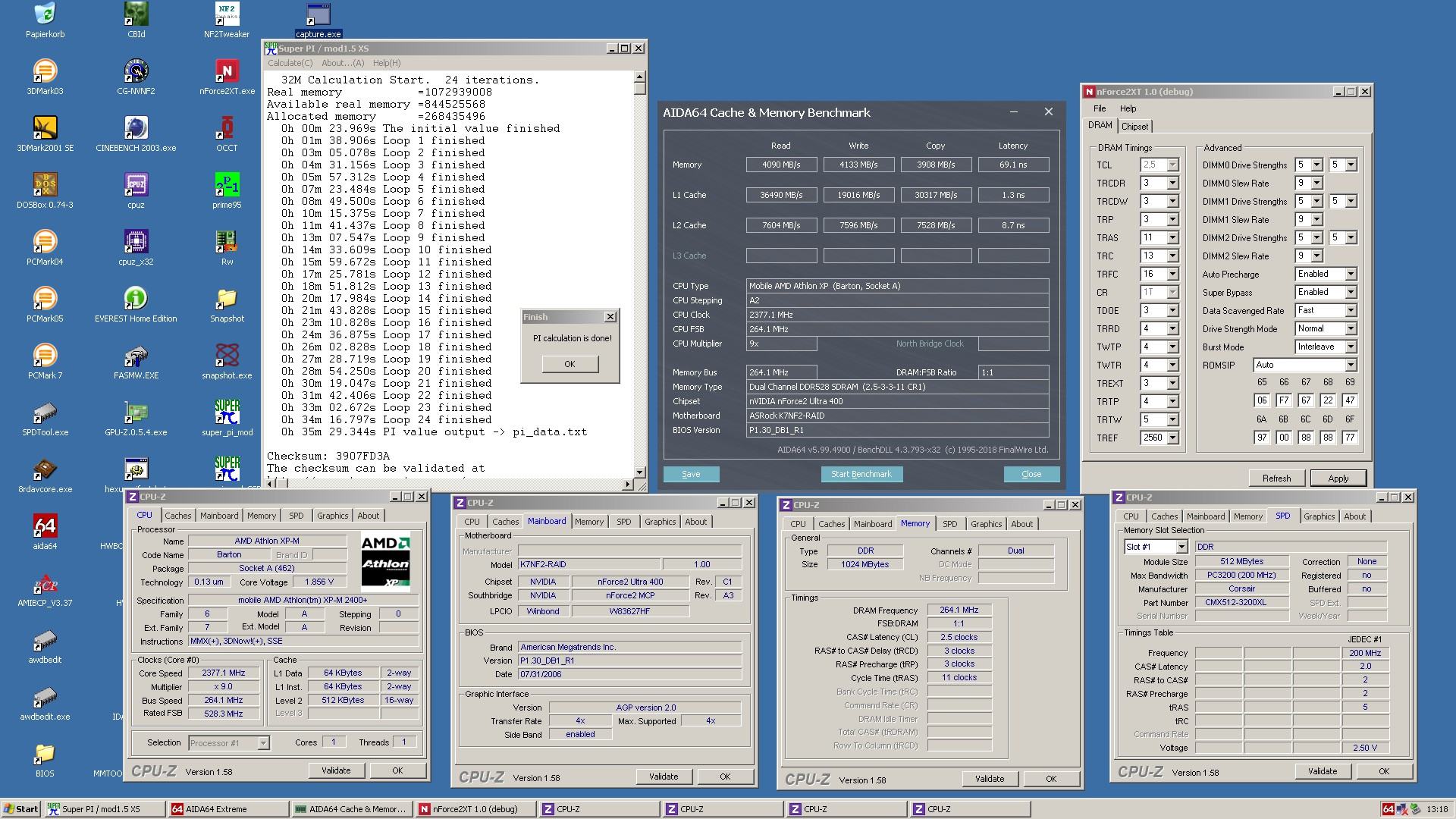Open the Burst Mode Interleave dropdown
The height and width of the screenshot is (819, 1456).
(x=1351, y=347)
